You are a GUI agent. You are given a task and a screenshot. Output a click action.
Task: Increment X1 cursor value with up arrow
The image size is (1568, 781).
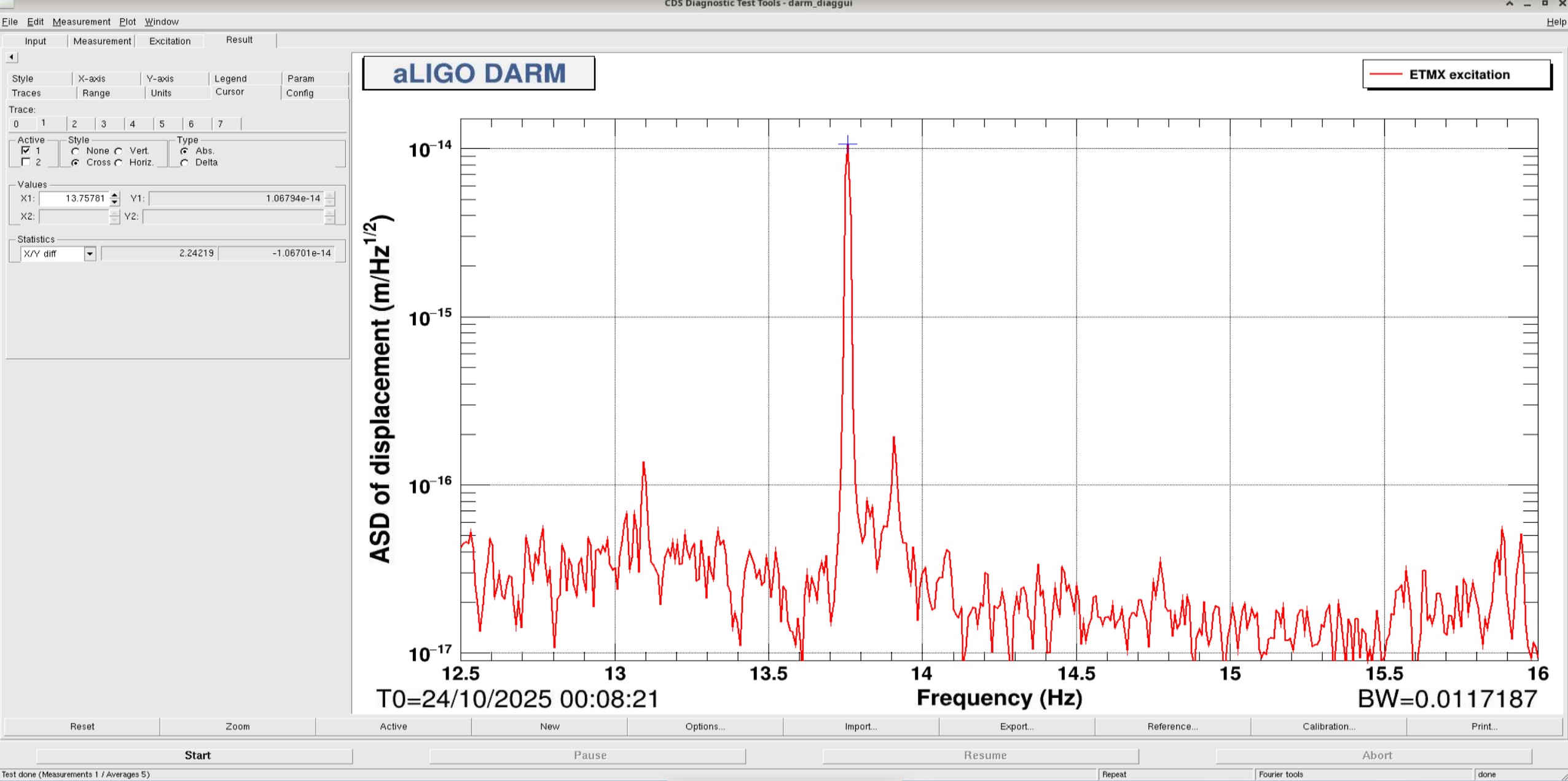pyautogui.click(x=114, y=195)
